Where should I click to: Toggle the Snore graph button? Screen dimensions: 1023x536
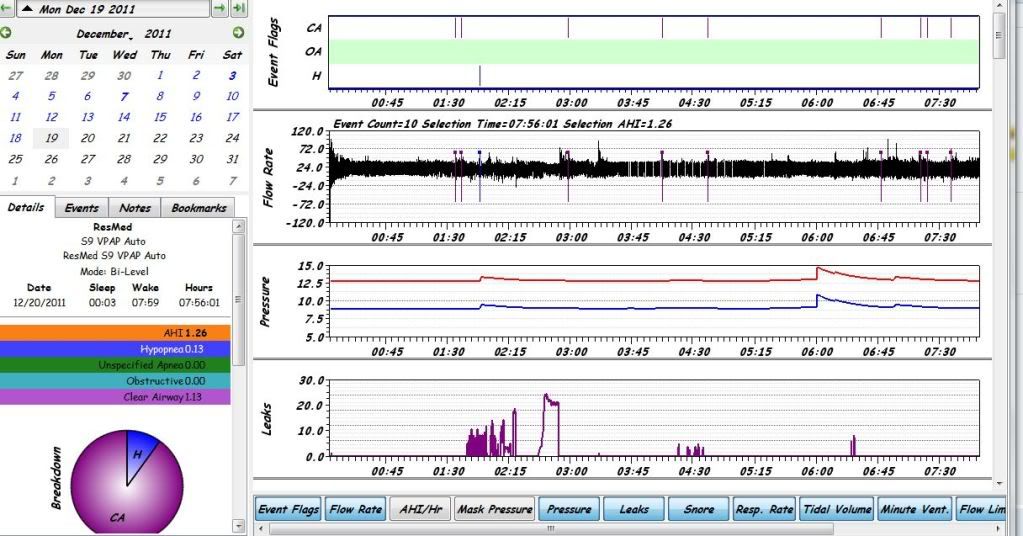698,509
